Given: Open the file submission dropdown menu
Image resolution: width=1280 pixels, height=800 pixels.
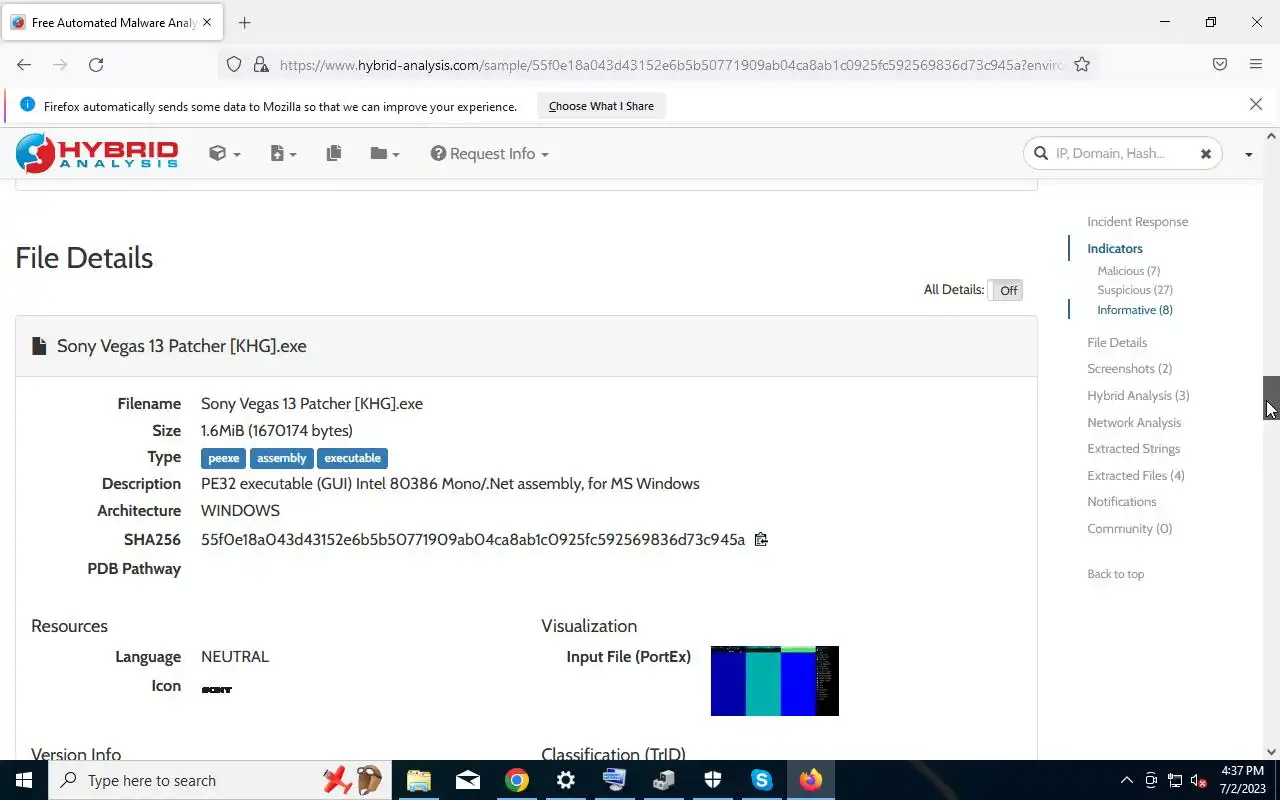Looking at the screenshot, I should point(283,153).
